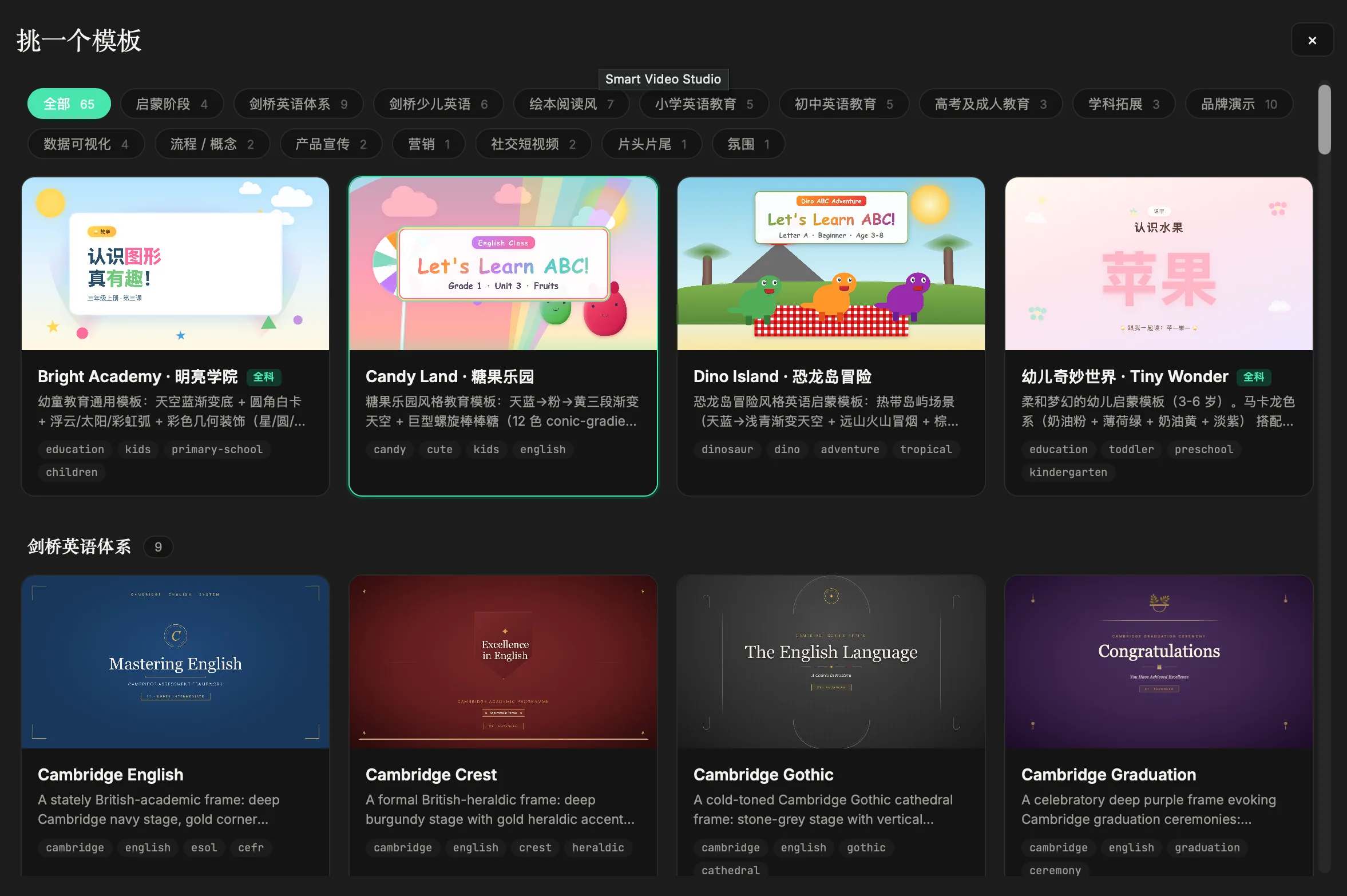The width and height of the screenshot is (1347, 896).
Task: Click the Candy Land · 糖果乐园 title
Action: point(450,376)
